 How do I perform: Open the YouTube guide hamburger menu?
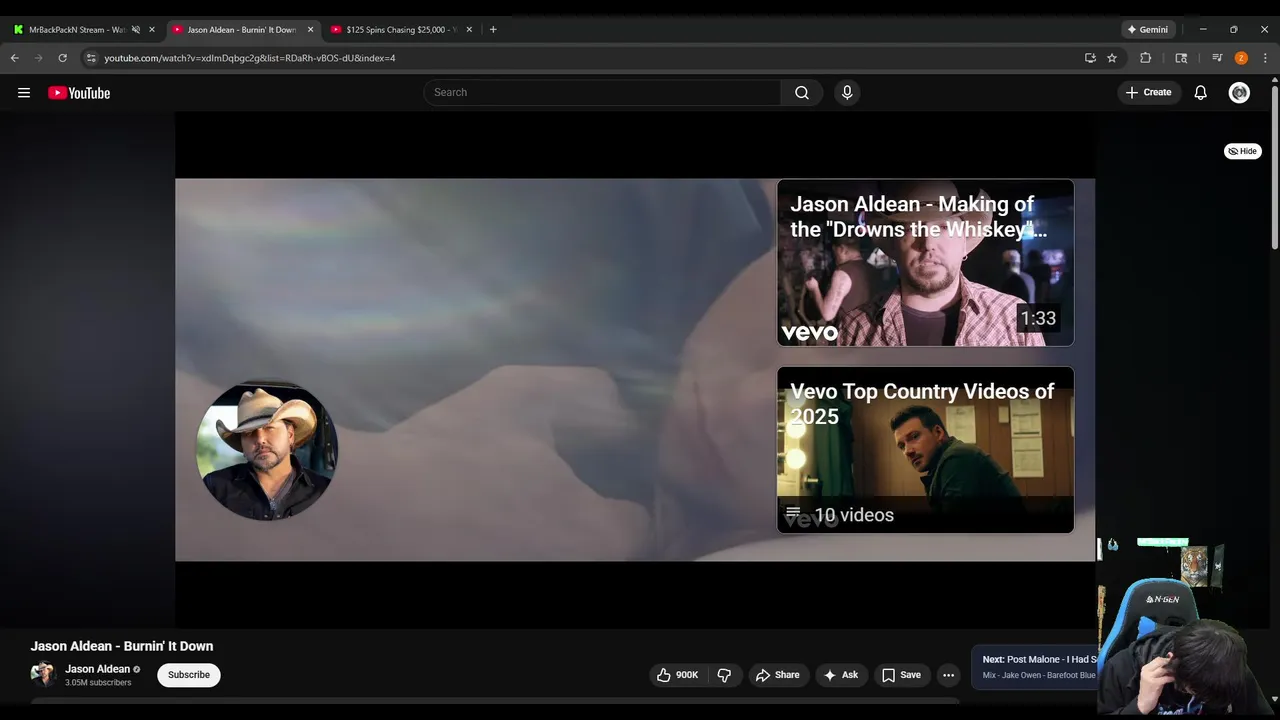point(24,93)
